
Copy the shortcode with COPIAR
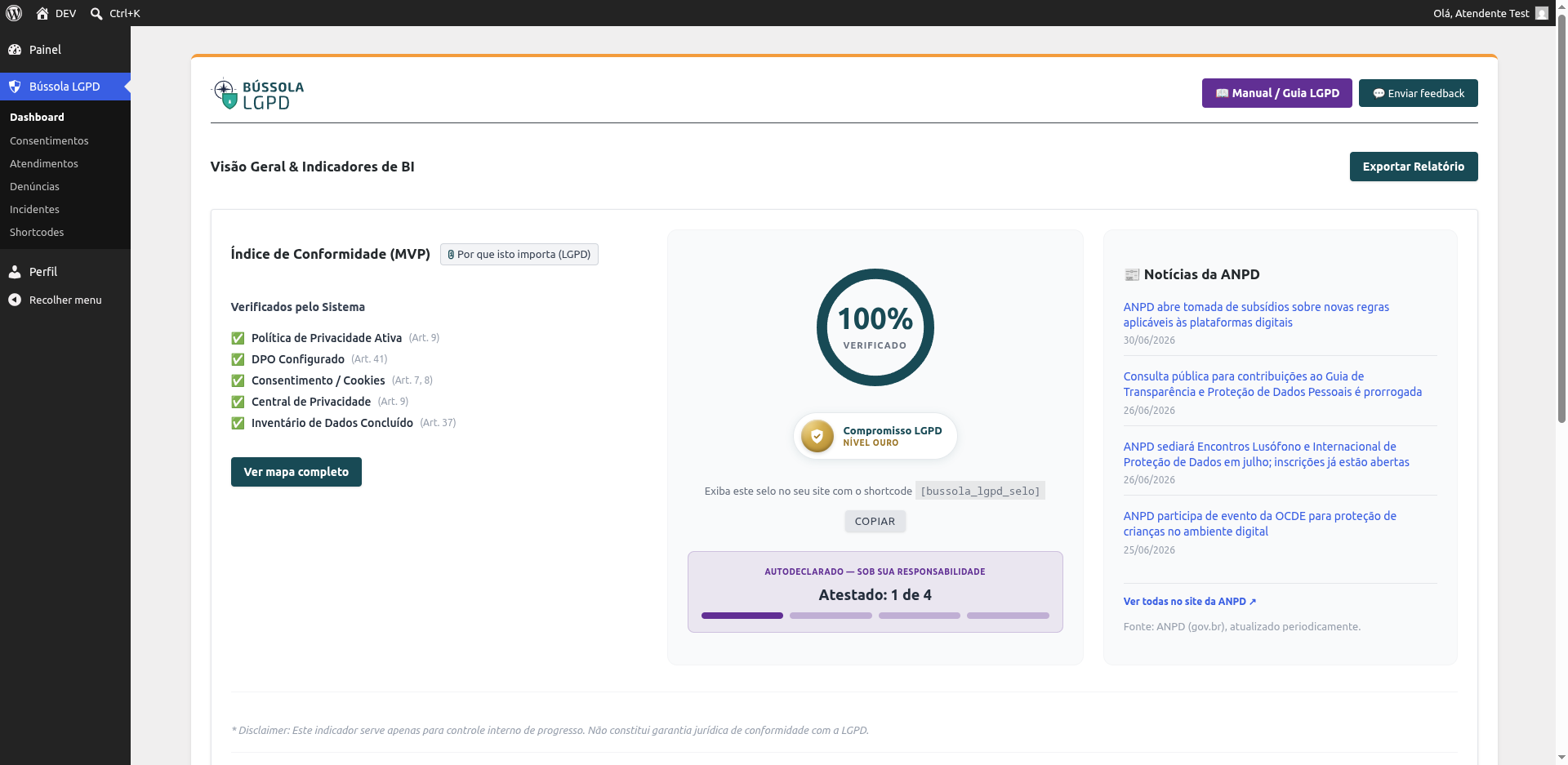[875, 522]
